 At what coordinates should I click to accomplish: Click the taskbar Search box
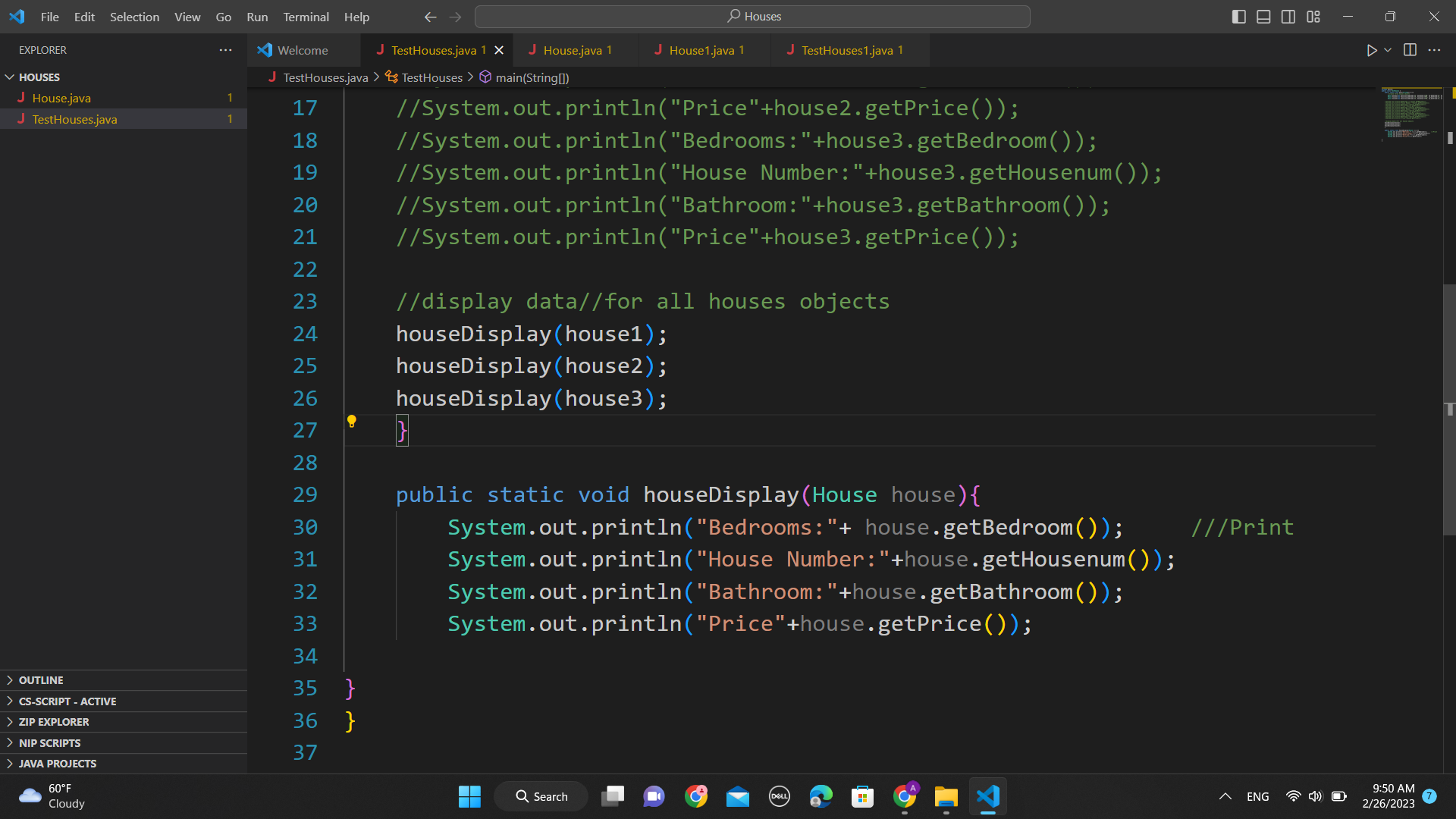541,796
